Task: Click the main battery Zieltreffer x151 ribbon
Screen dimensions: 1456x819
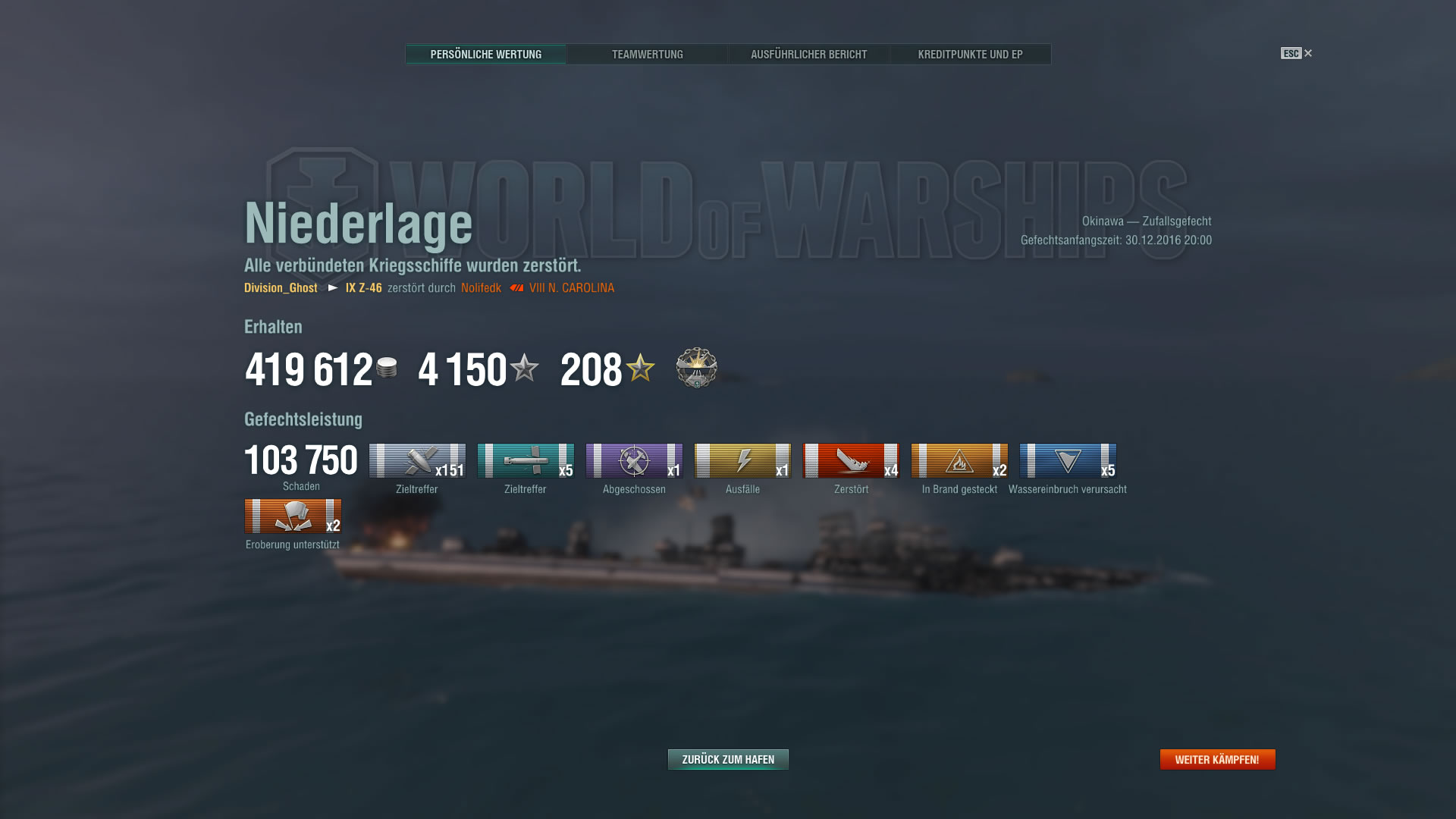Action: 417,461
